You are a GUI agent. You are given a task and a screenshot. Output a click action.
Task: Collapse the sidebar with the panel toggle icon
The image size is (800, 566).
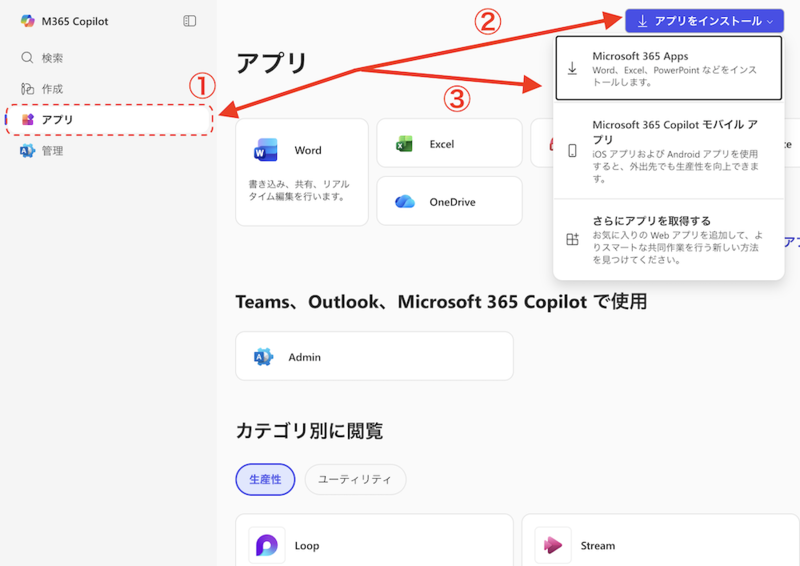tap(189, 21)
